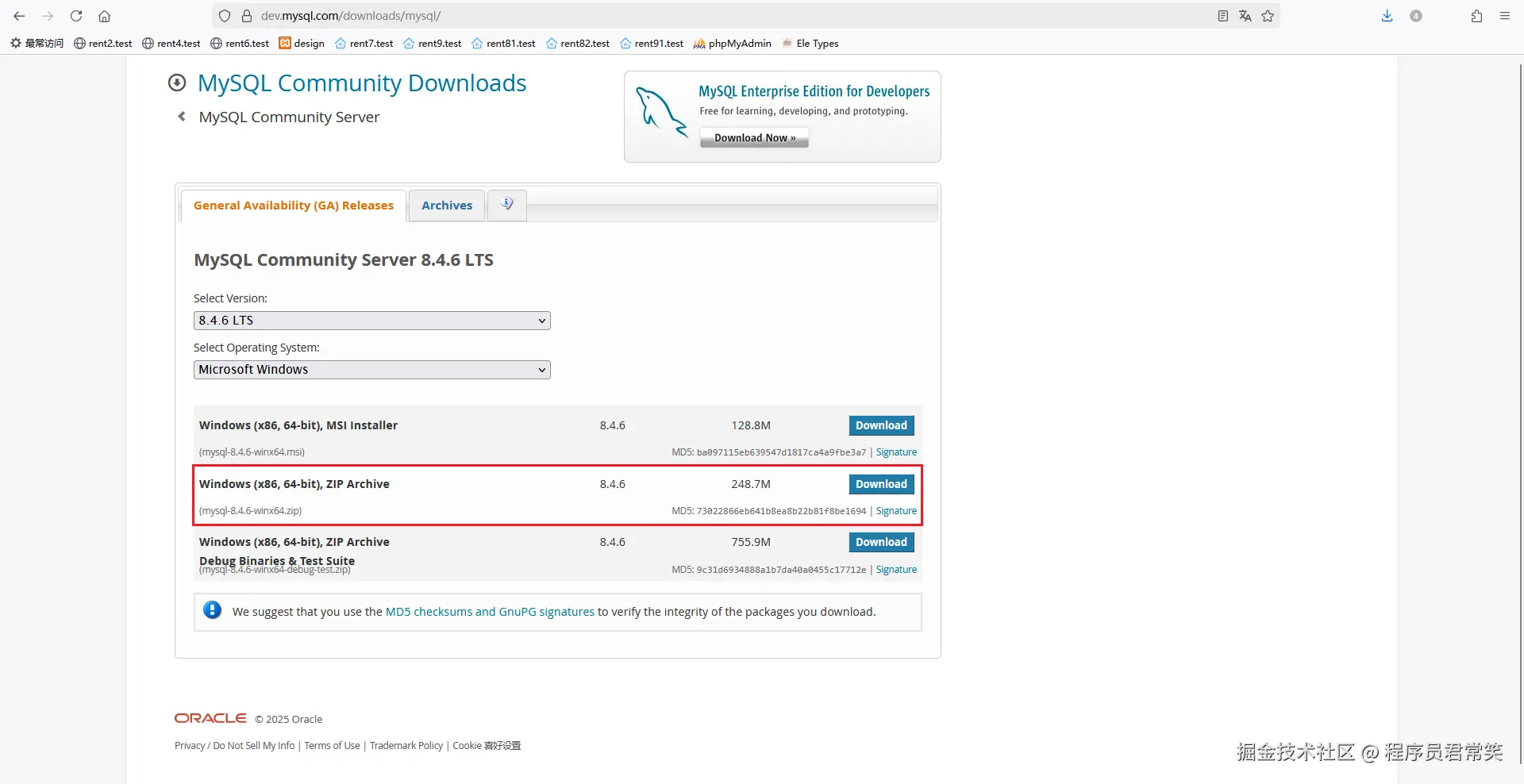Open Signature link for MSI Installer
1524x784 pixels.
click(x=896, y=452)
